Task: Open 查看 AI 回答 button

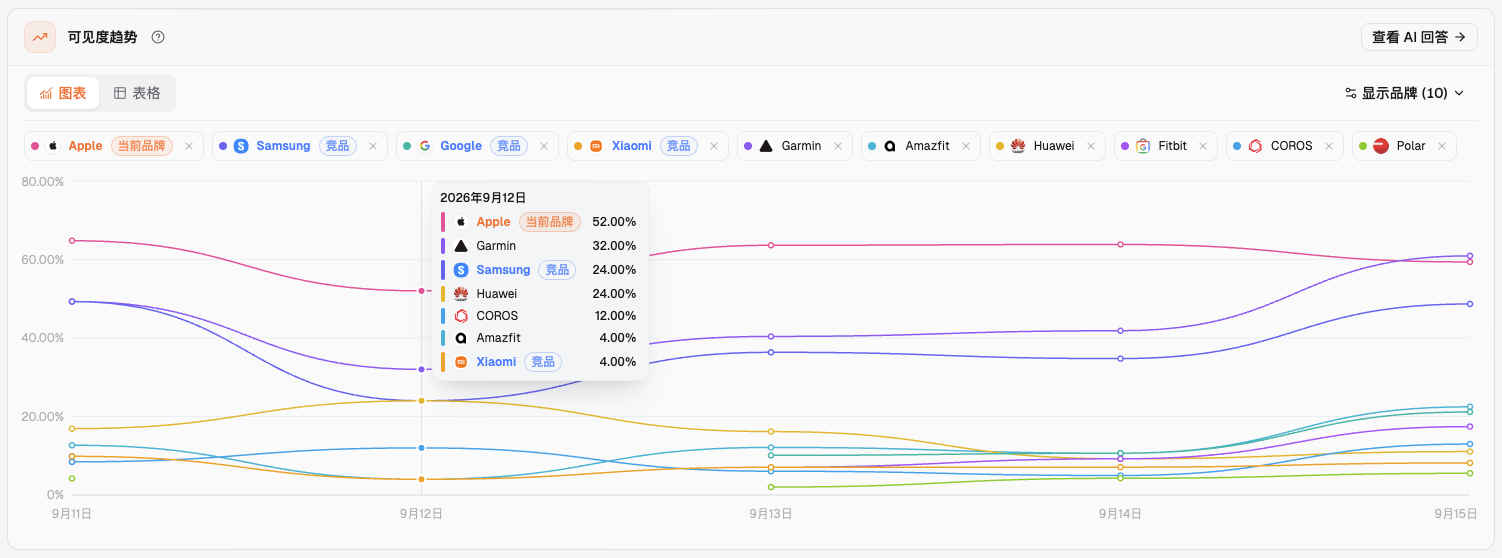Action: (x=1419, y=37)
